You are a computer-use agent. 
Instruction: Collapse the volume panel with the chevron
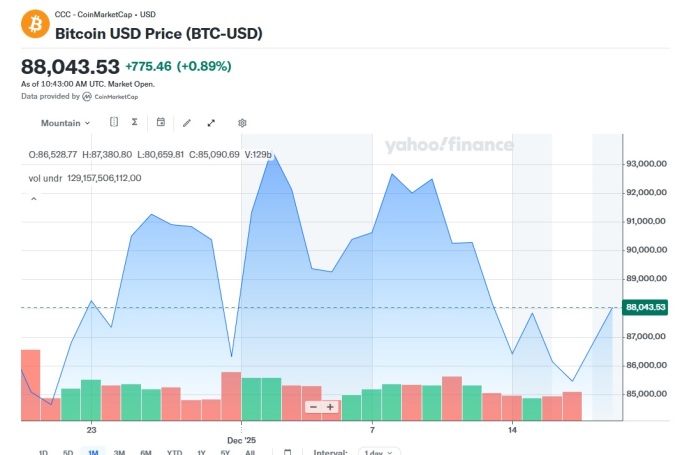33,199
